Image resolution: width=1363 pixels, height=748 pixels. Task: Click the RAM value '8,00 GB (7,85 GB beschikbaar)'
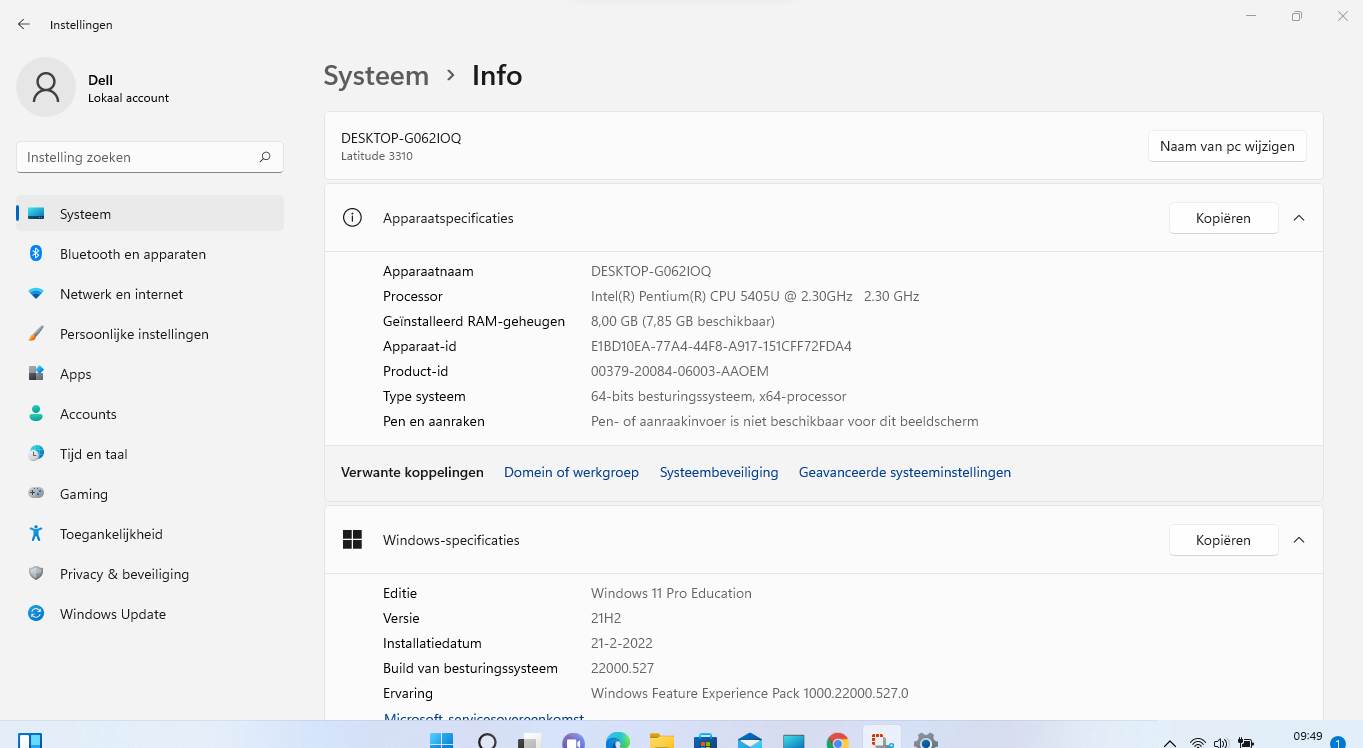click(x=683, y=321)
